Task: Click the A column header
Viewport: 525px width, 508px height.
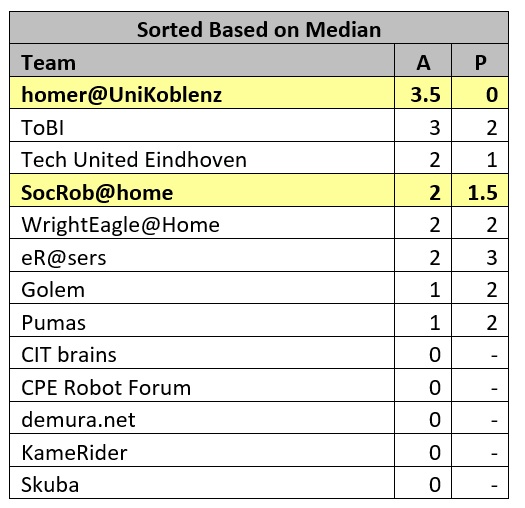Action: click(x=423, y=61)
